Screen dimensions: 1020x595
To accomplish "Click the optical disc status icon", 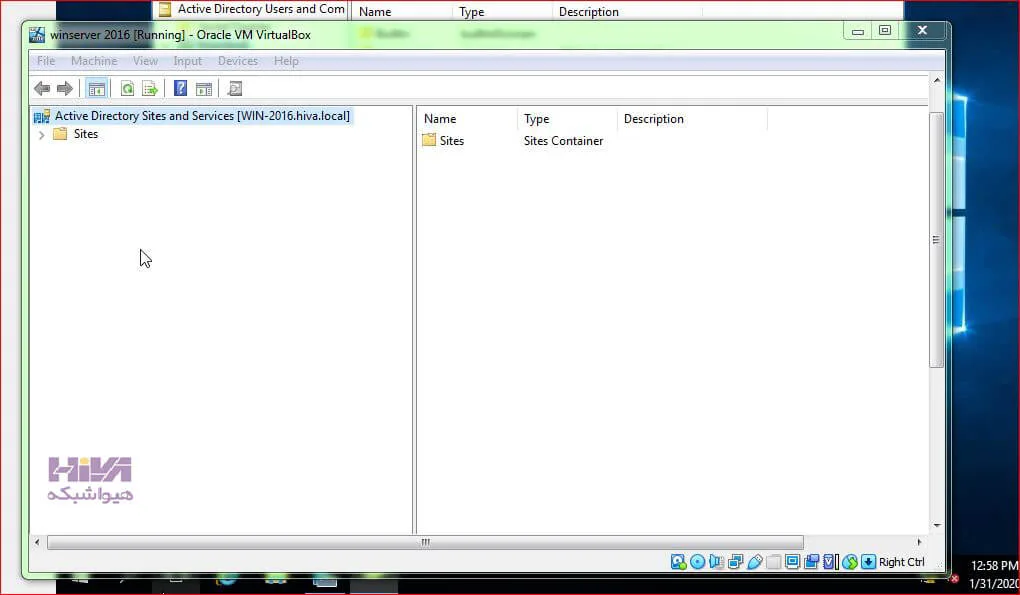I will pyautogui.click(x=697, y=562).
